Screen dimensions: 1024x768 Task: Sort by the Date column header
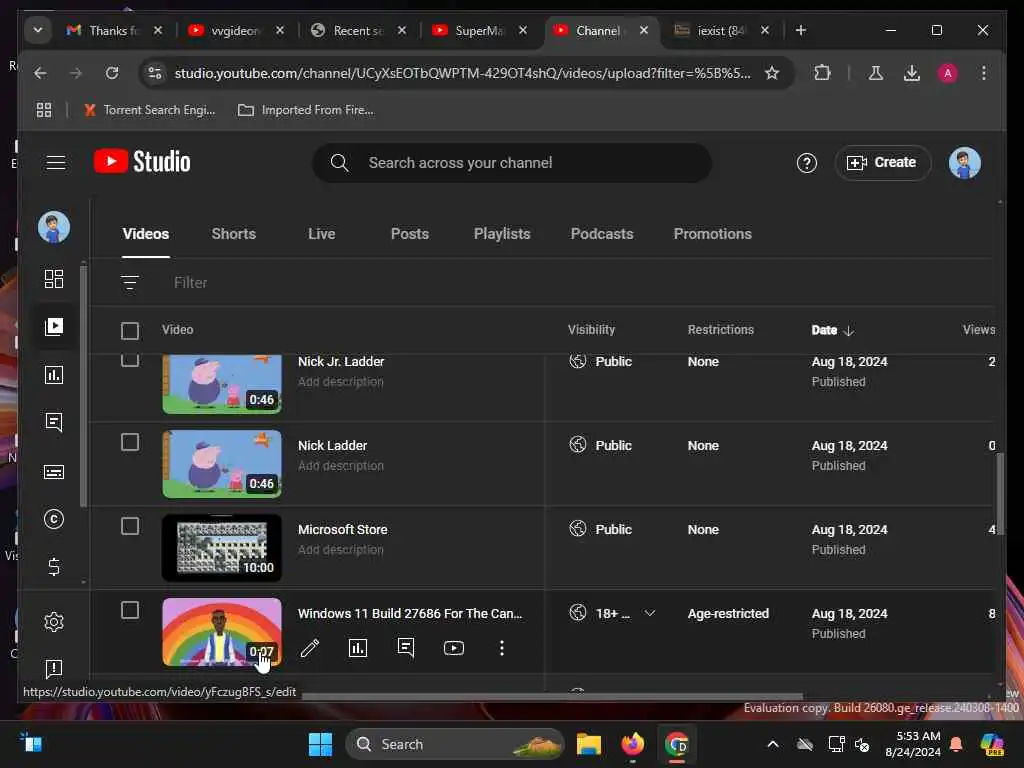832,330
